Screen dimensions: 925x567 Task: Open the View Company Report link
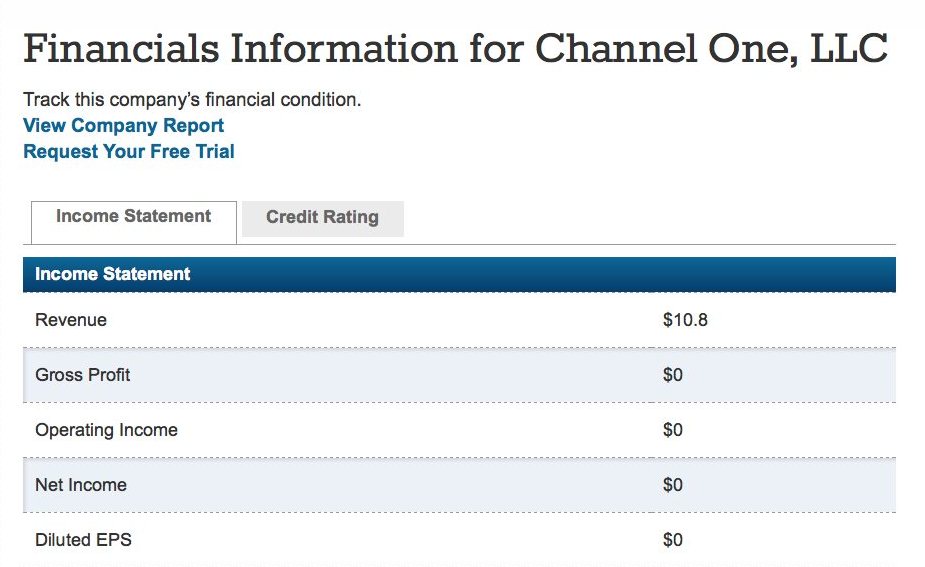tap(123, 126)
